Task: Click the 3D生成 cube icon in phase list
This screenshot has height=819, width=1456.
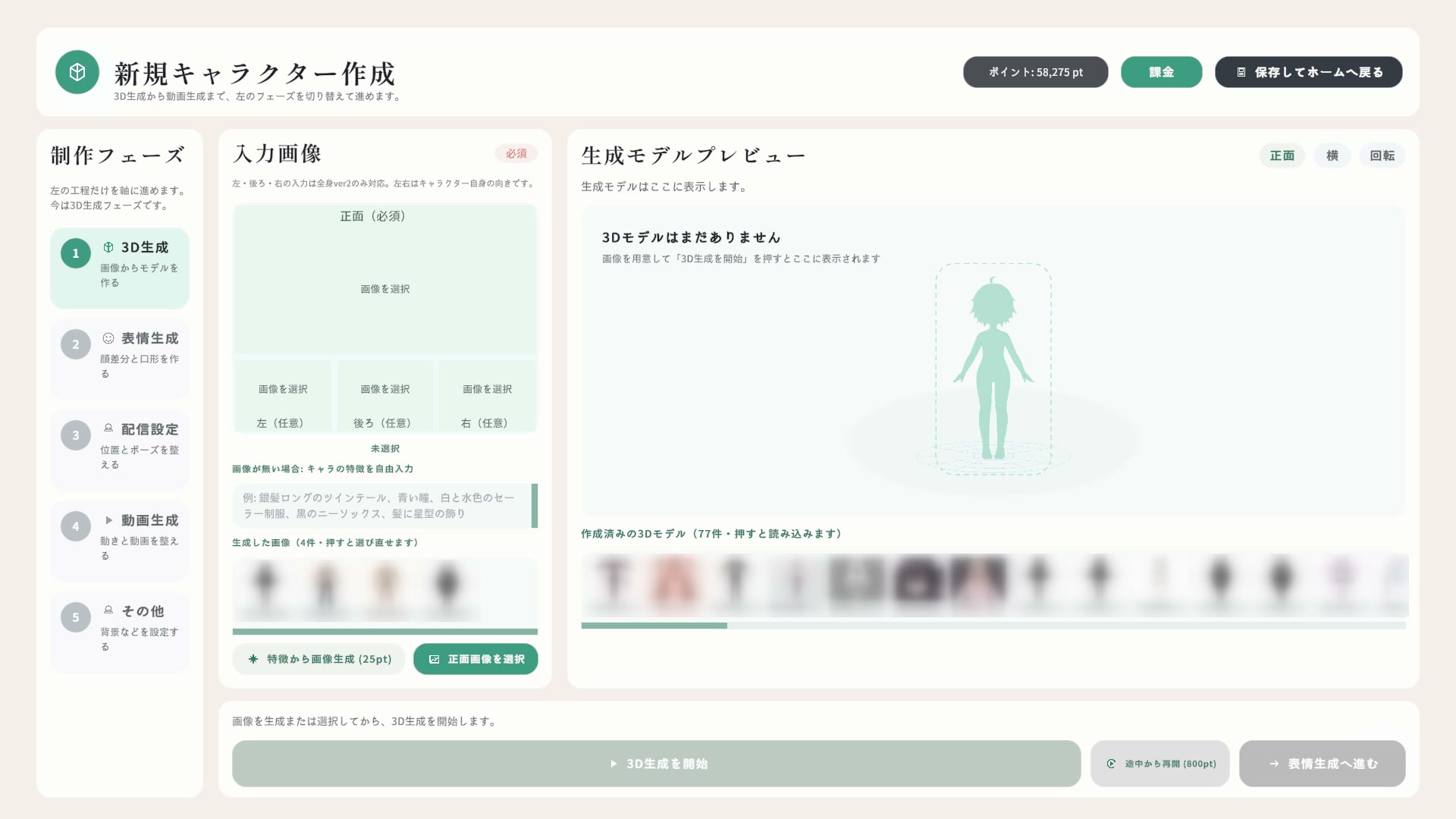Action: coord(108,247)
